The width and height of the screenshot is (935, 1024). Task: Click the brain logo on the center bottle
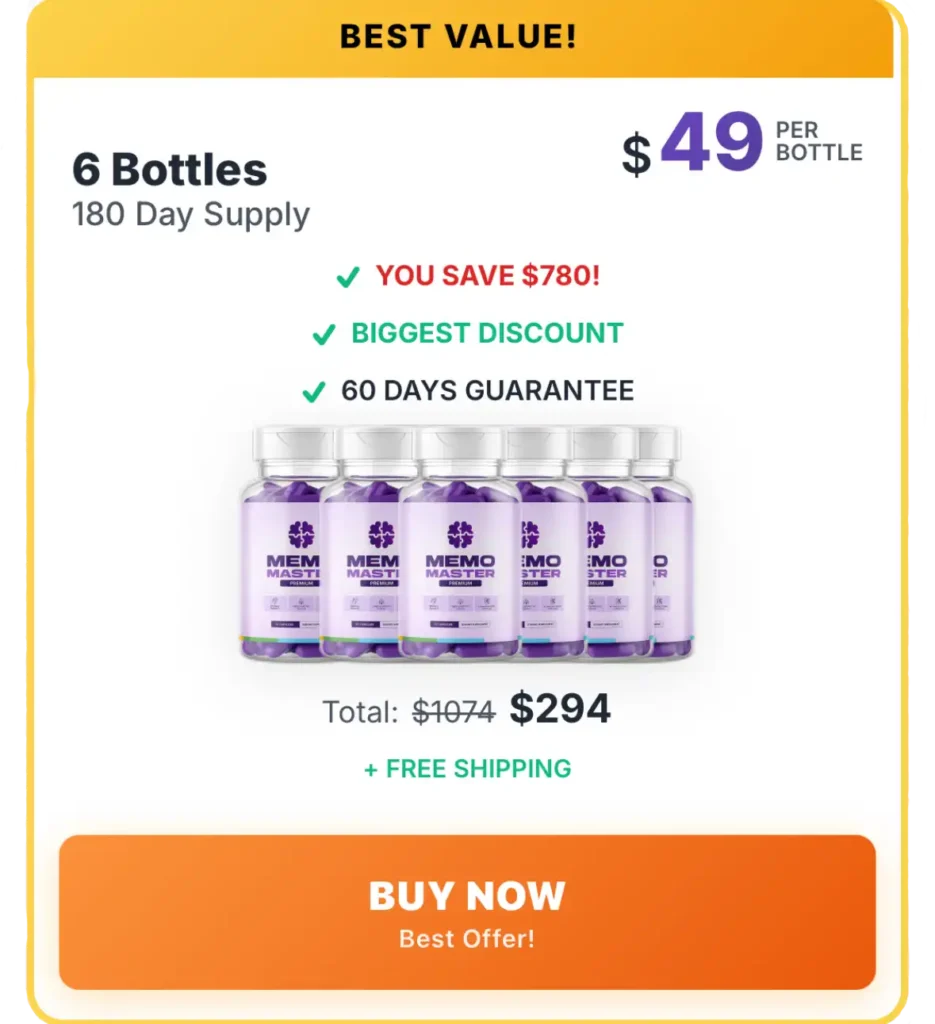[460, 534]
